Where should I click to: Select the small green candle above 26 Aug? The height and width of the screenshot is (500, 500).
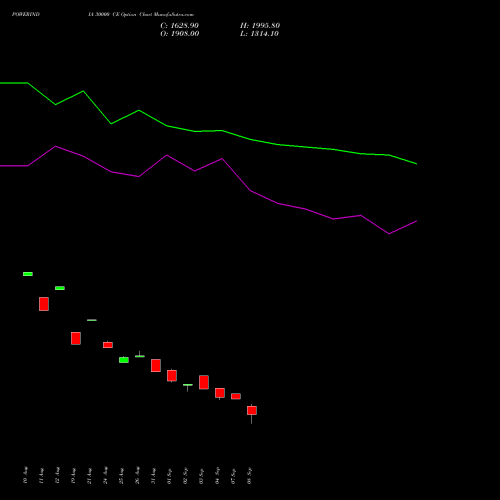140,356
